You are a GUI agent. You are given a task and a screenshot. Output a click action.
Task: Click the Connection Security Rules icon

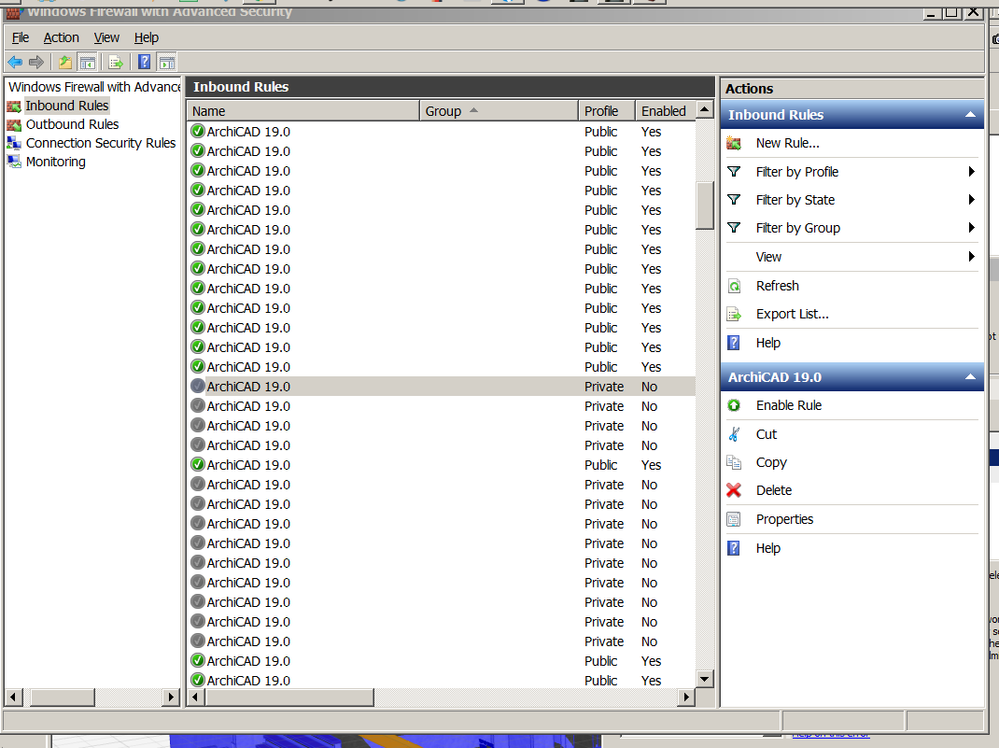(x=14, y=143)
